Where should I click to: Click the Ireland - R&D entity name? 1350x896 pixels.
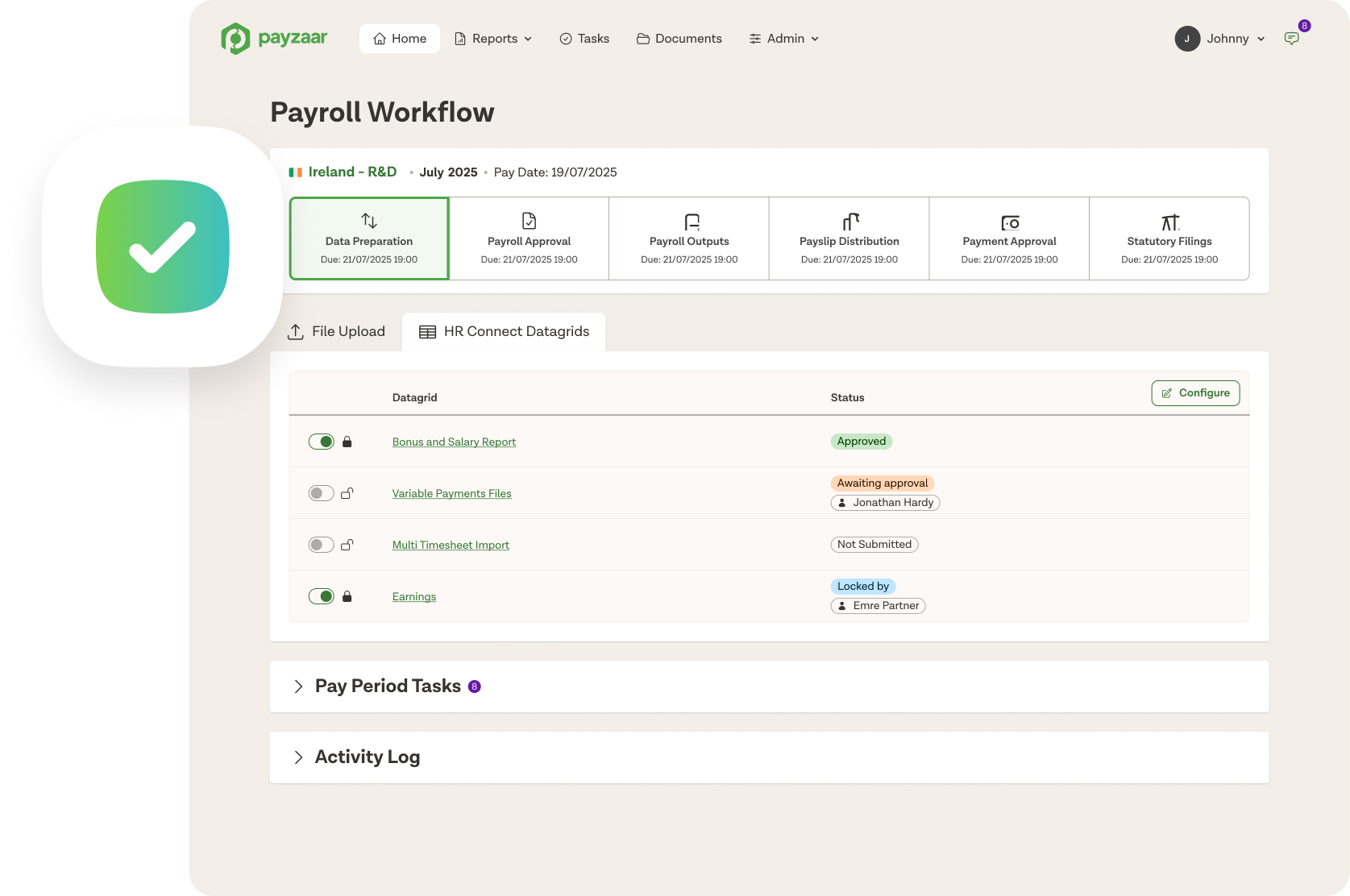(x=352, y=172)
